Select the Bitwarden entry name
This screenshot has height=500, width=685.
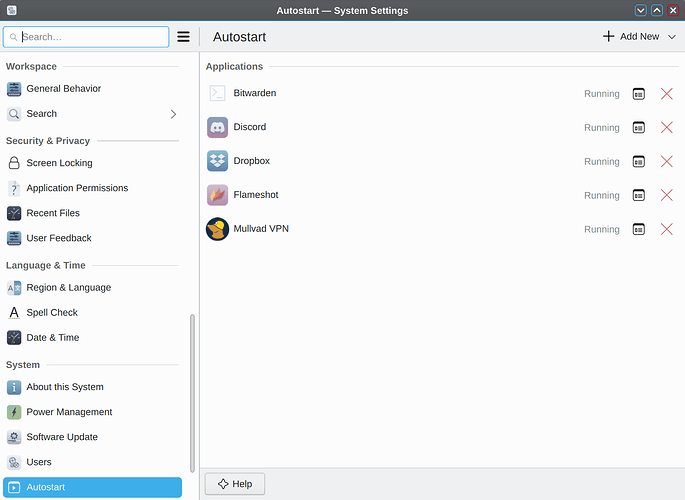[x=255, y=93]
